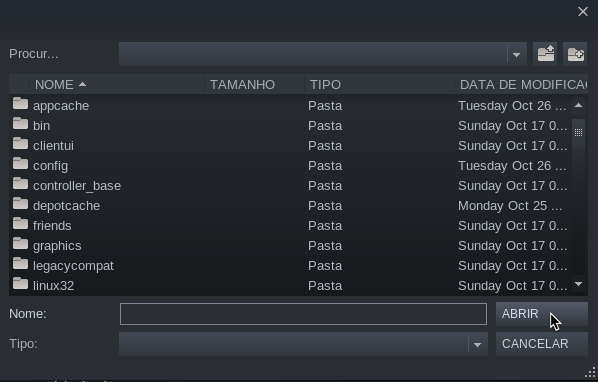Screen dimensions: 598x382
Task: Click Pasta type cell in friends row
Action: click(325, 226)
